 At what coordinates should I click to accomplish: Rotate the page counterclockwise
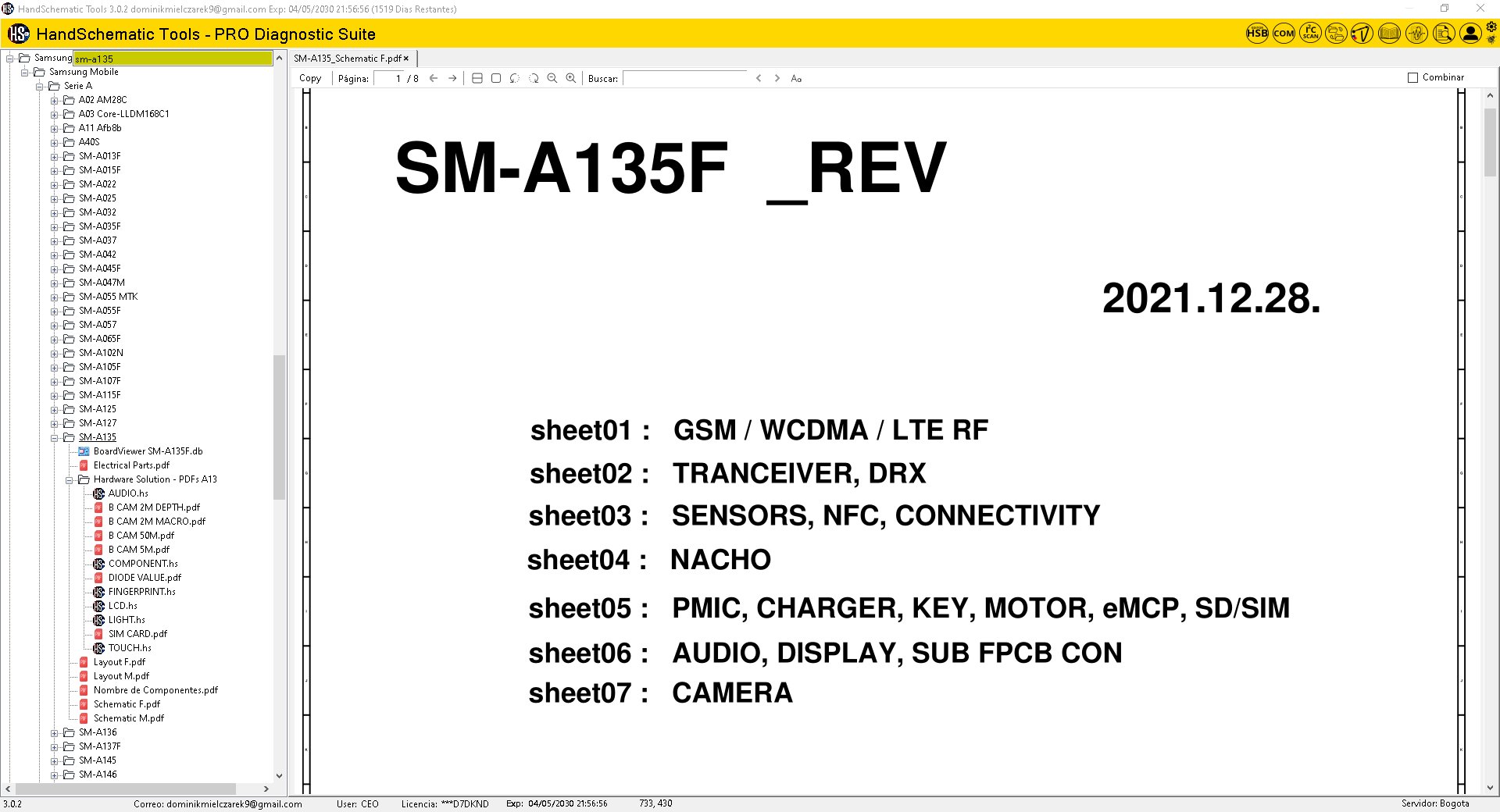515,78
